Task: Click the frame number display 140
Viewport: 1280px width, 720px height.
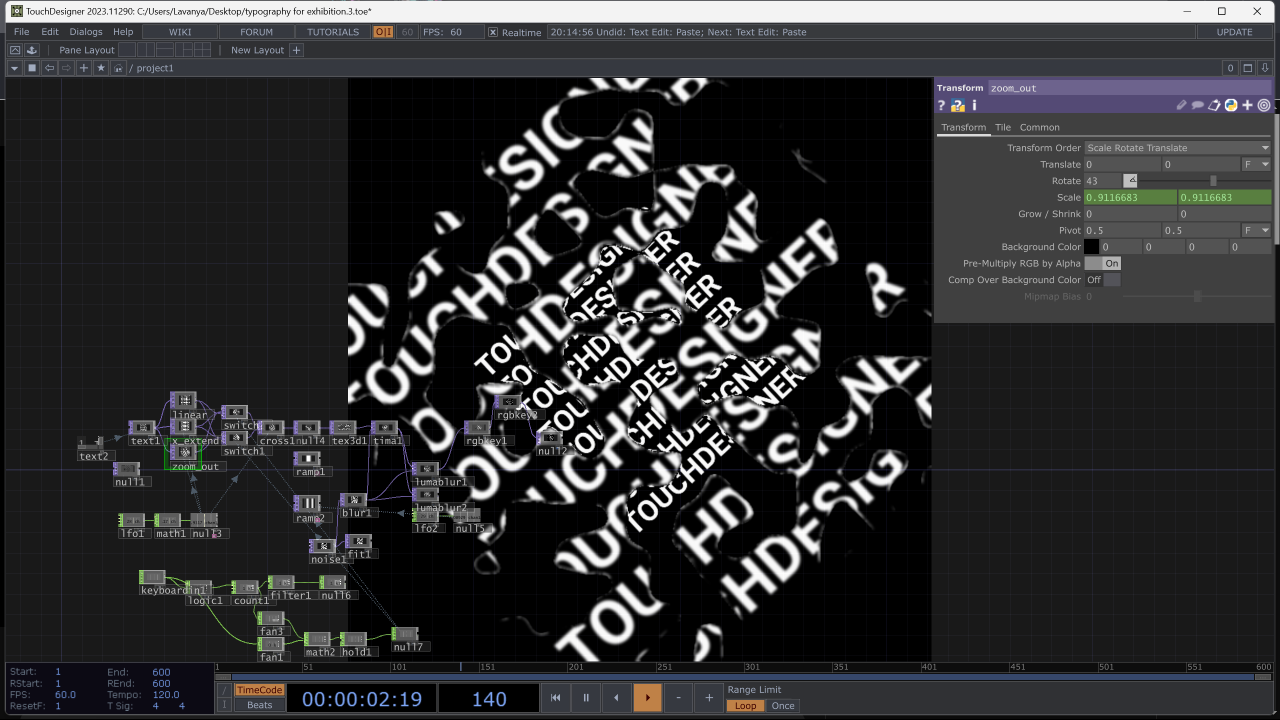Action: 488,699
